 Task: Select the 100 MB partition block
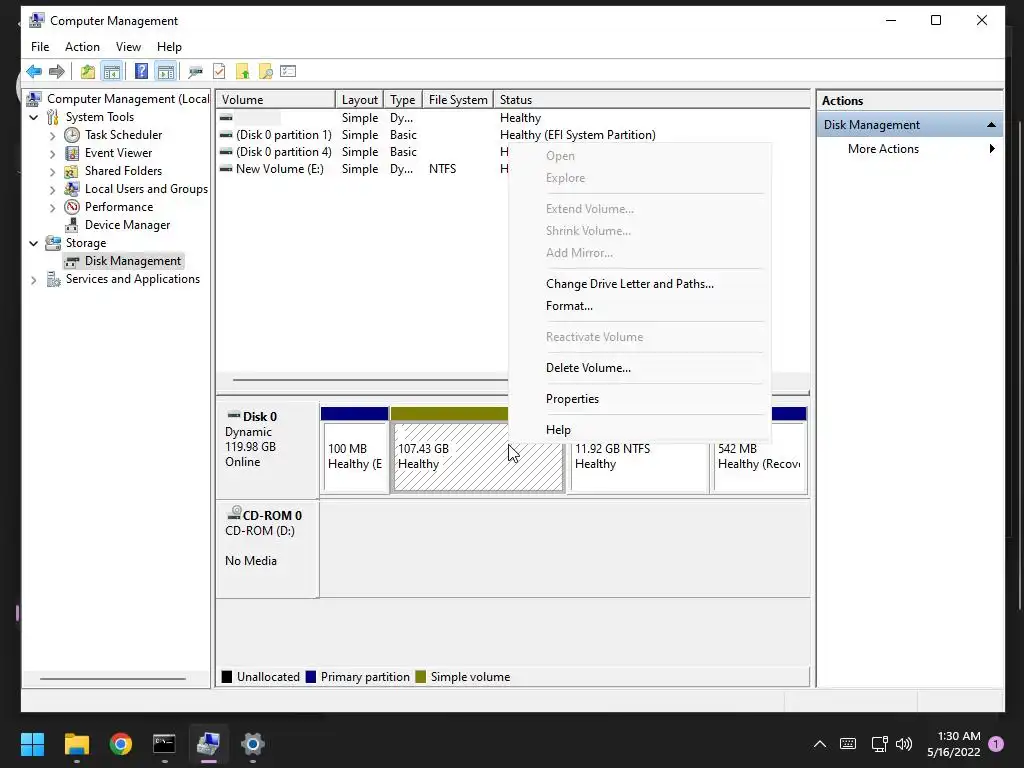coord(355,457)
